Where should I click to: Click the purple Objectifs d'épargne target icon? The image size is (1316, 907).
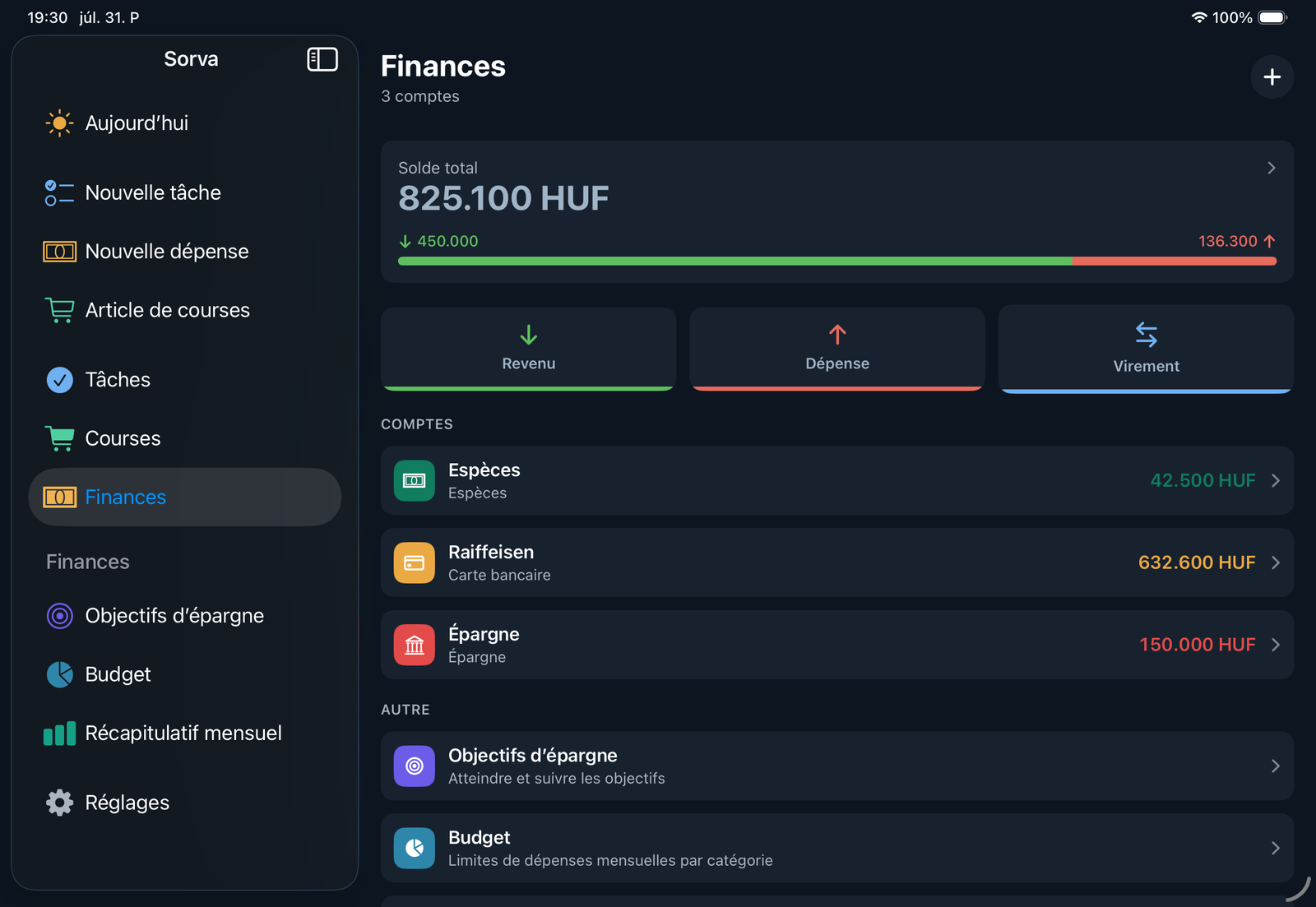[415, 766]
